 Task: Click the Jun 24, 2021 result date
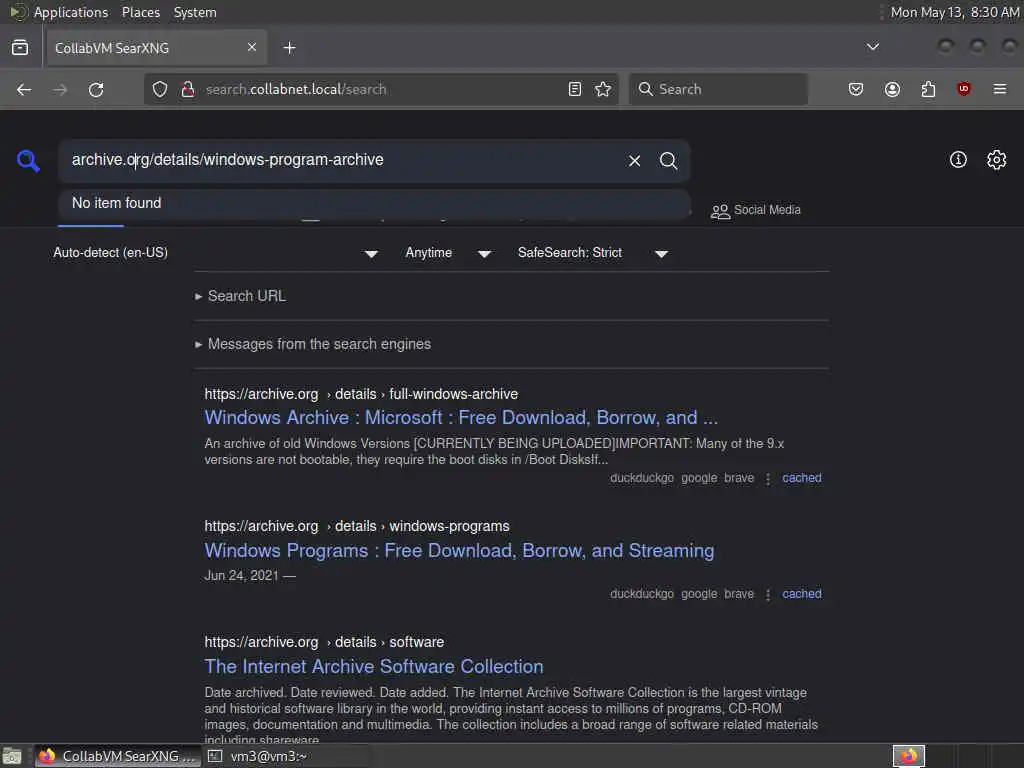(x=242, y=575)
